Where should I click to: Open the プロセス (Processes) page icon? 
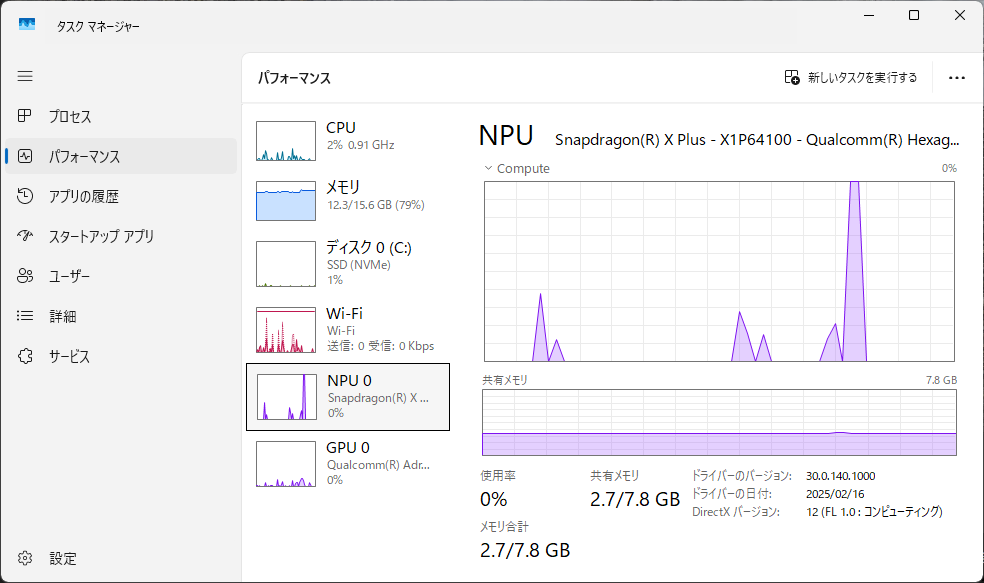25,116
